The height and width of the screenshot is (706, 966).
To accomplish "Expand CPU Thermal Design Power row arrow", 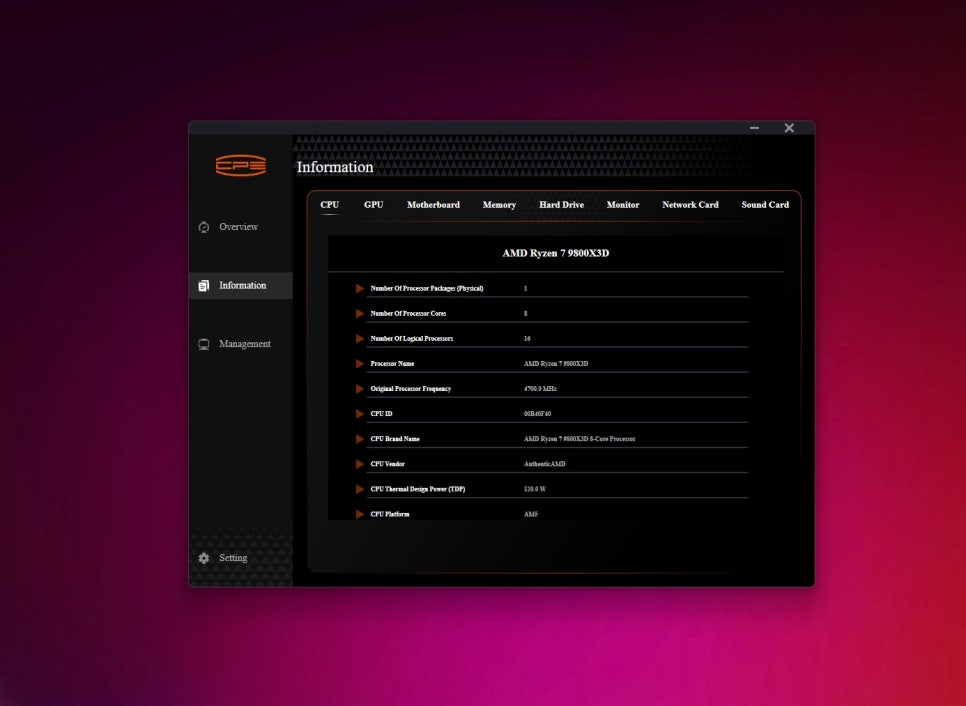I will pyautogui.click(x=360, y=489).
